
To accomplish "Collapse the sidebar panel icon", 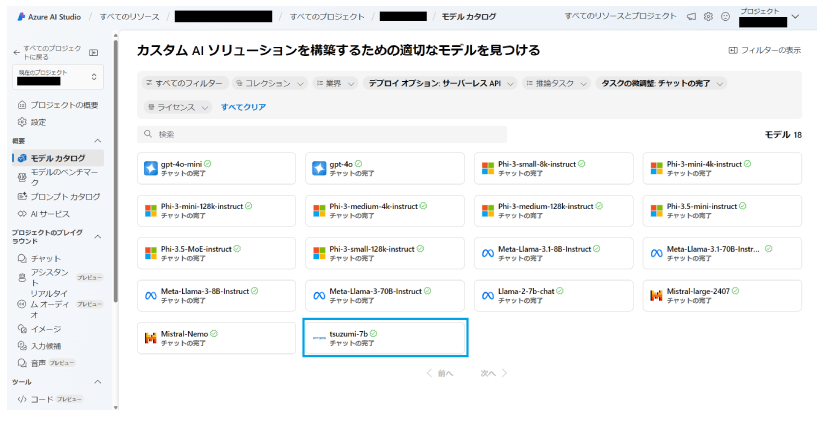I will [93, 52].
